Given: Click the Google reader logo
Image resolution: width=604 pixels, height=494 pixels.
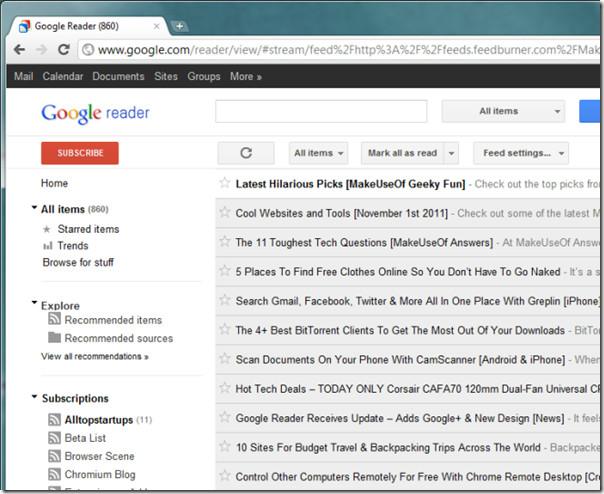Looking at the screenshot, I should point(95,113).
